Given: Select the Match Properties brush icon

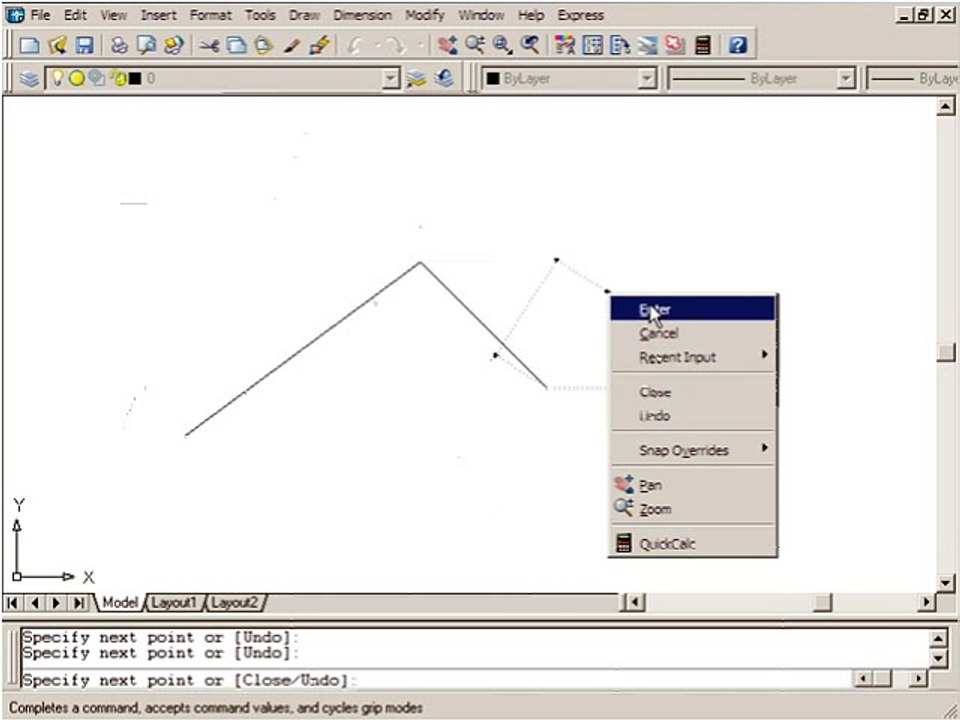Looking at the screenshot, I should tap(291, 45).
